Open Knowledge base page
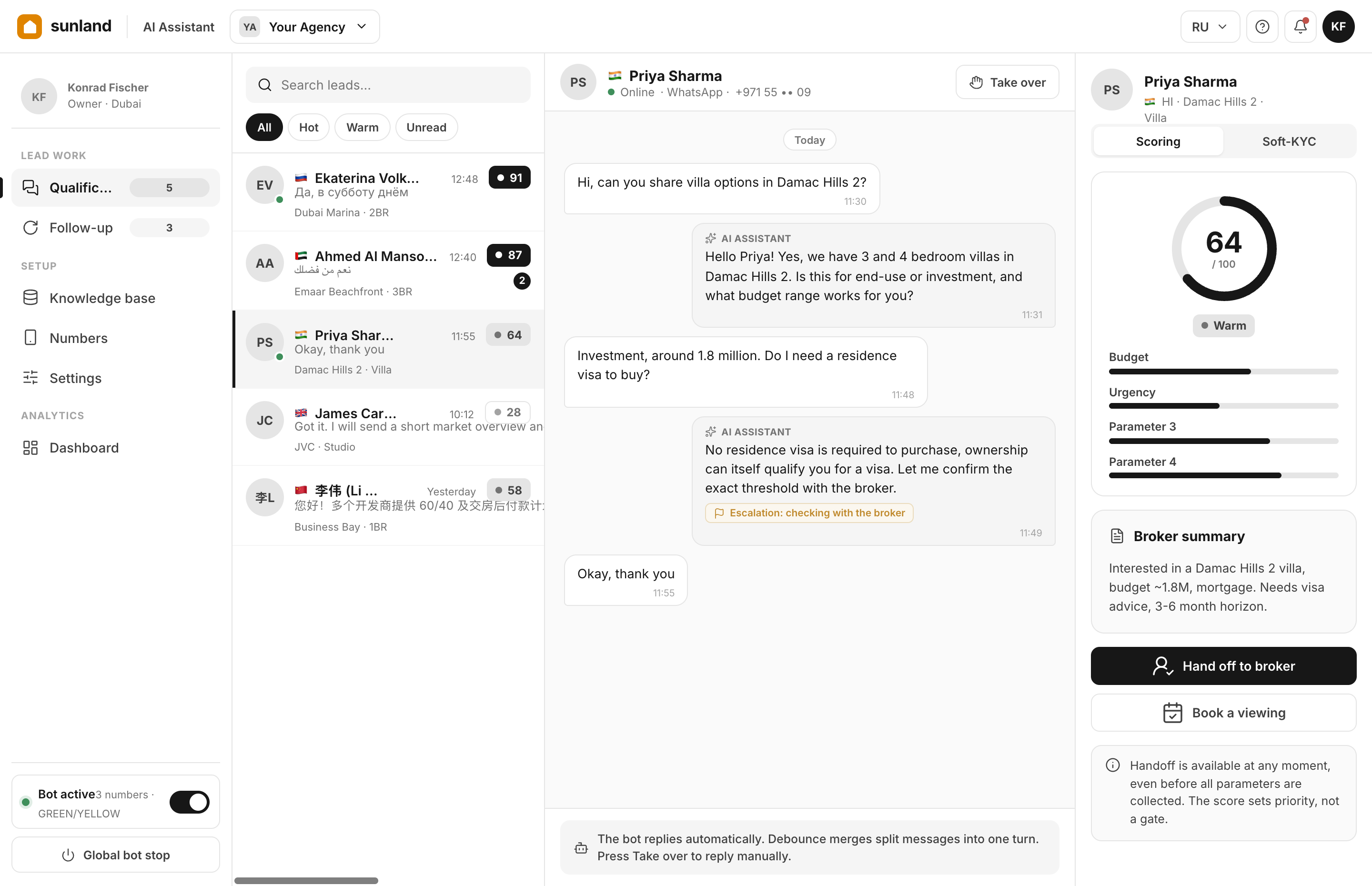 tap(116, 297)
